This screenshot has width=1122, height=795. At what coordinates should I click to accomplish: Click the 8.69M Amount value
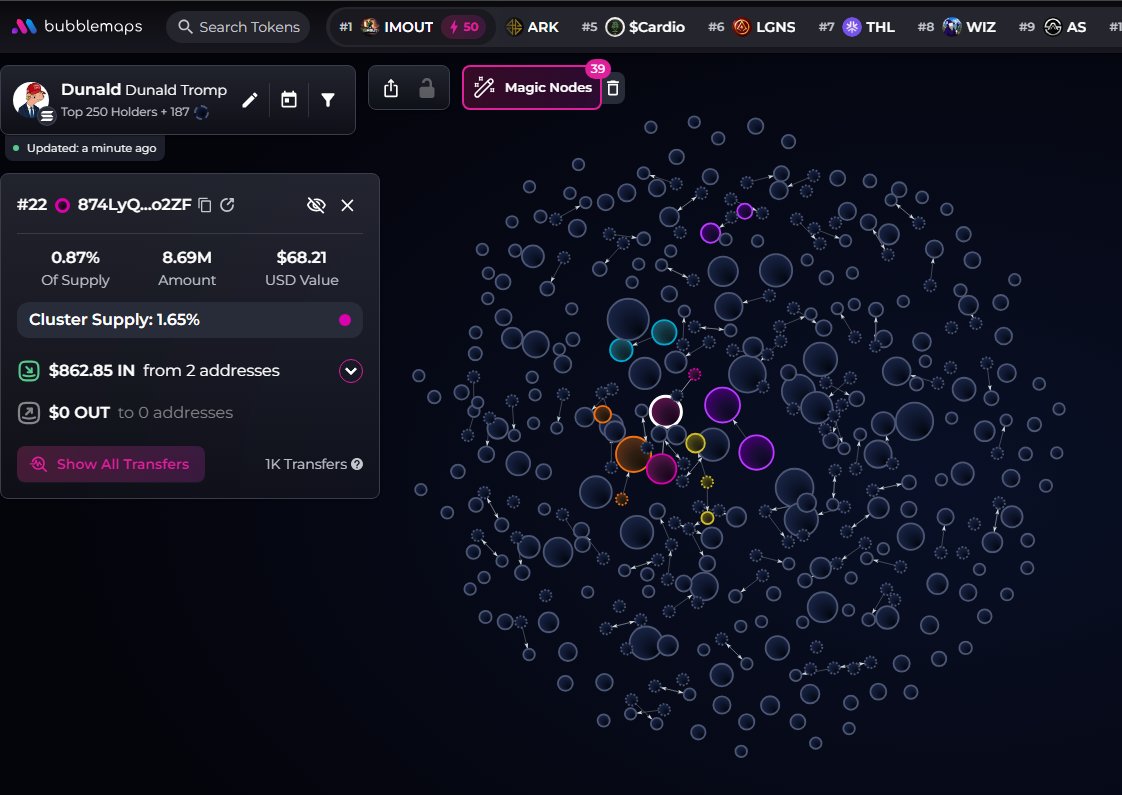pyautogui.click(x=187, y=258)
